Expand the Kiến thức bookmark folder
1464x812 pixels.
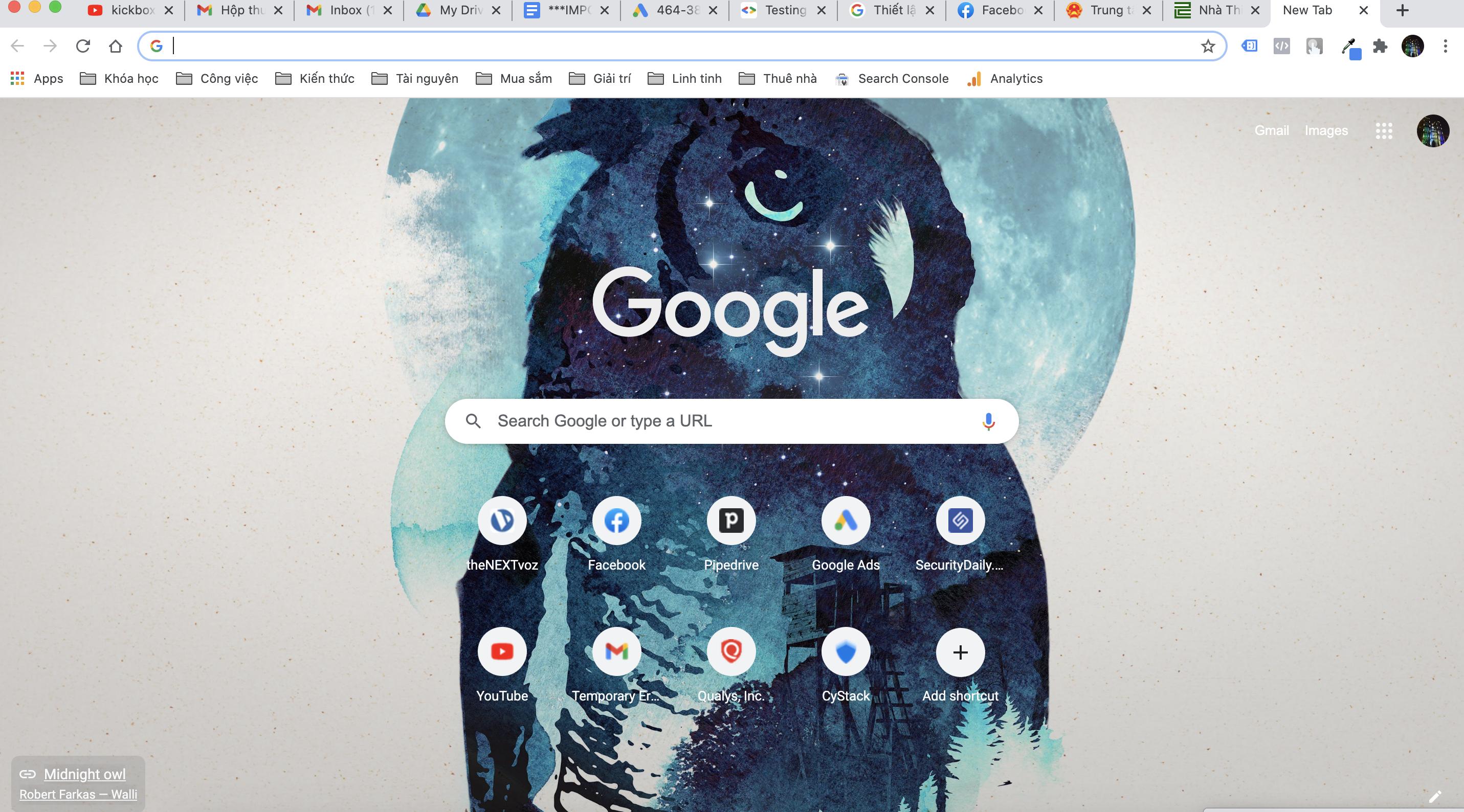(314, 78)
